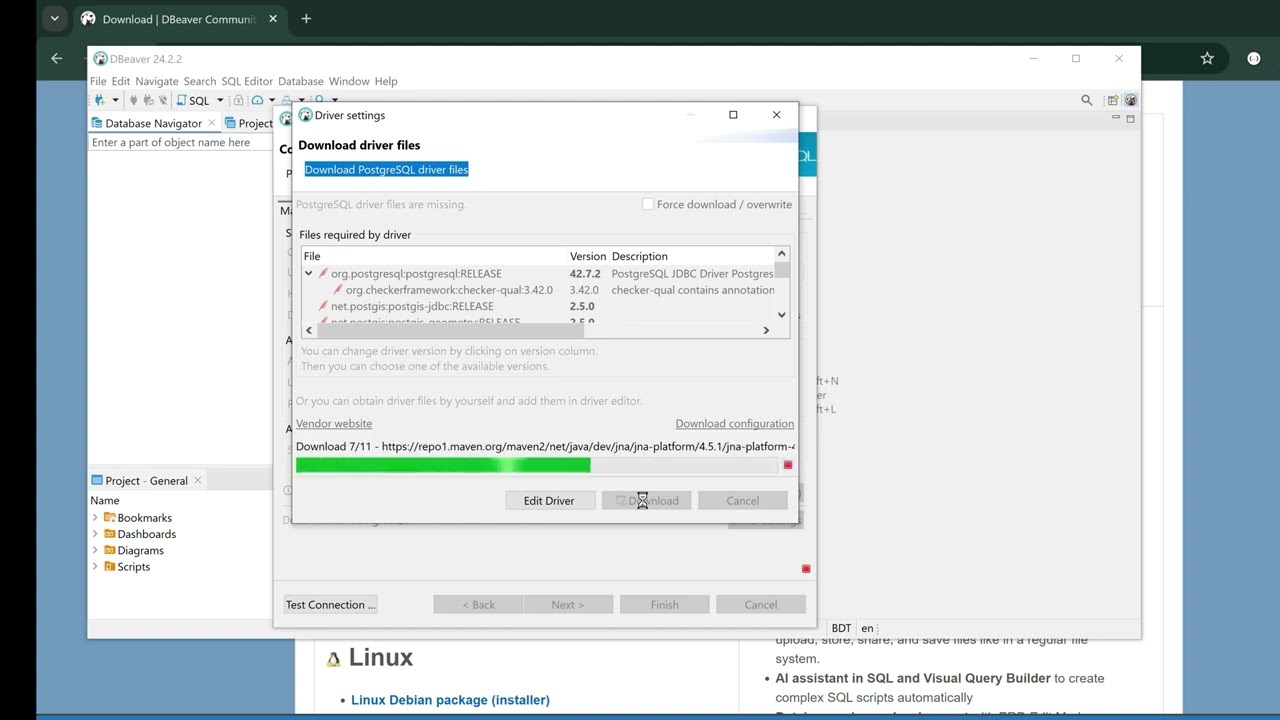
Task: Open the SQL Editor menu
Action: click(247, 81)
